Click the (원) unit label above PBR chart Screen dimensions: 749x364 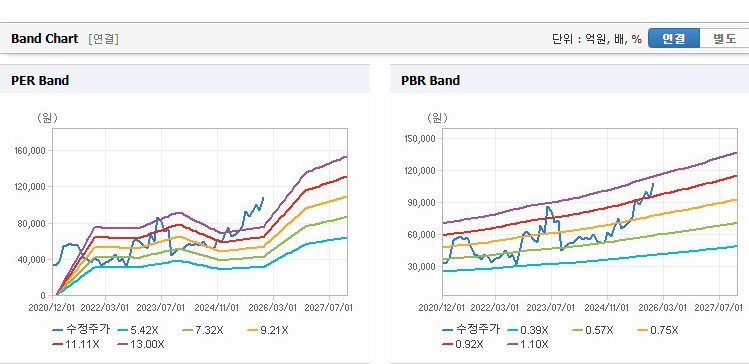(x=438, y=118)
